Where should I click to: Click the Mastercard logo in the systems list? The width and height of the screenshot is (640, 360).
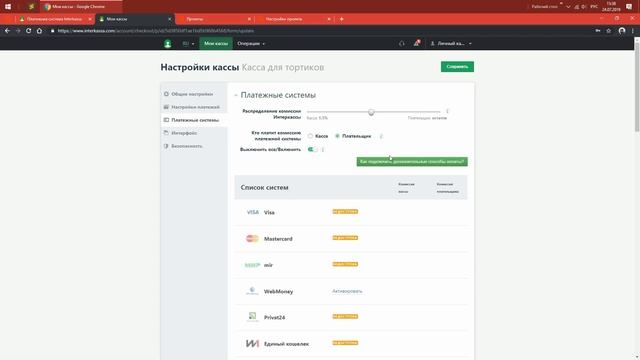click(x=252, y=238)
